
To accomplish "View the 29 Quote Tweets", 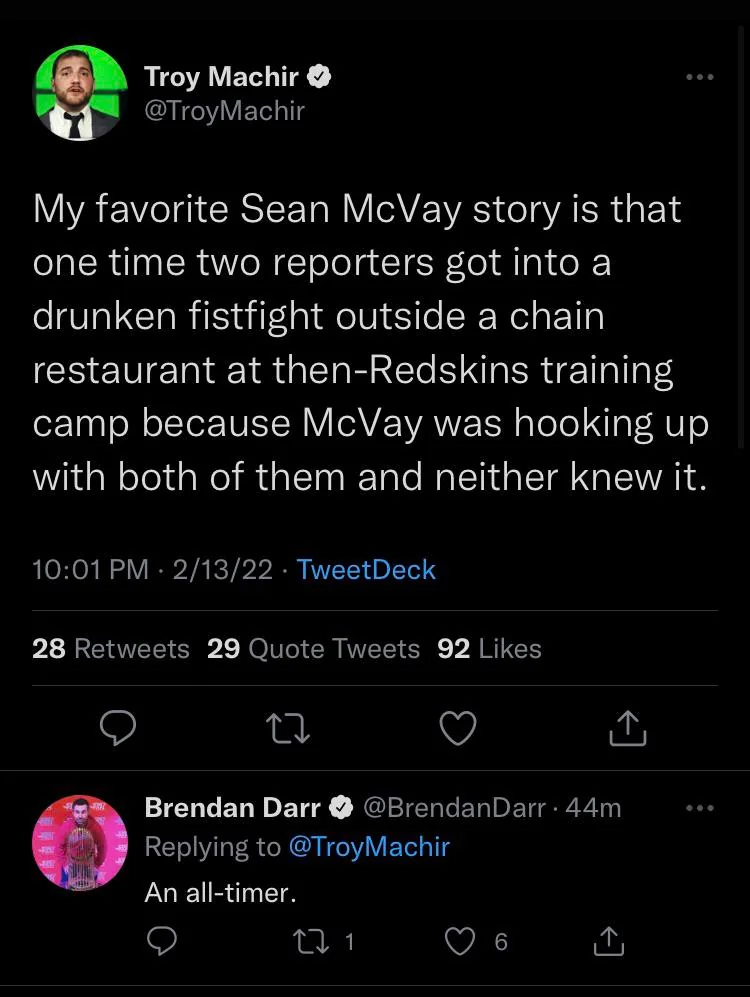I will [x=313, y=649].
